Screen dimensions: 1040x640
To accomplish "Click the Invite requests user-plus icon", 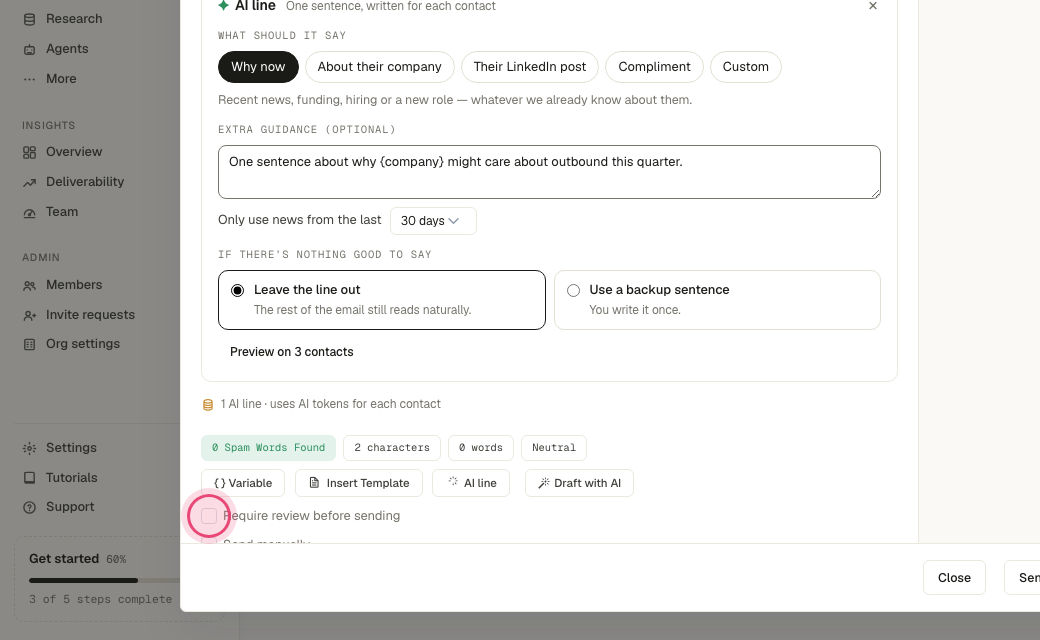I will tap(29, 316).
